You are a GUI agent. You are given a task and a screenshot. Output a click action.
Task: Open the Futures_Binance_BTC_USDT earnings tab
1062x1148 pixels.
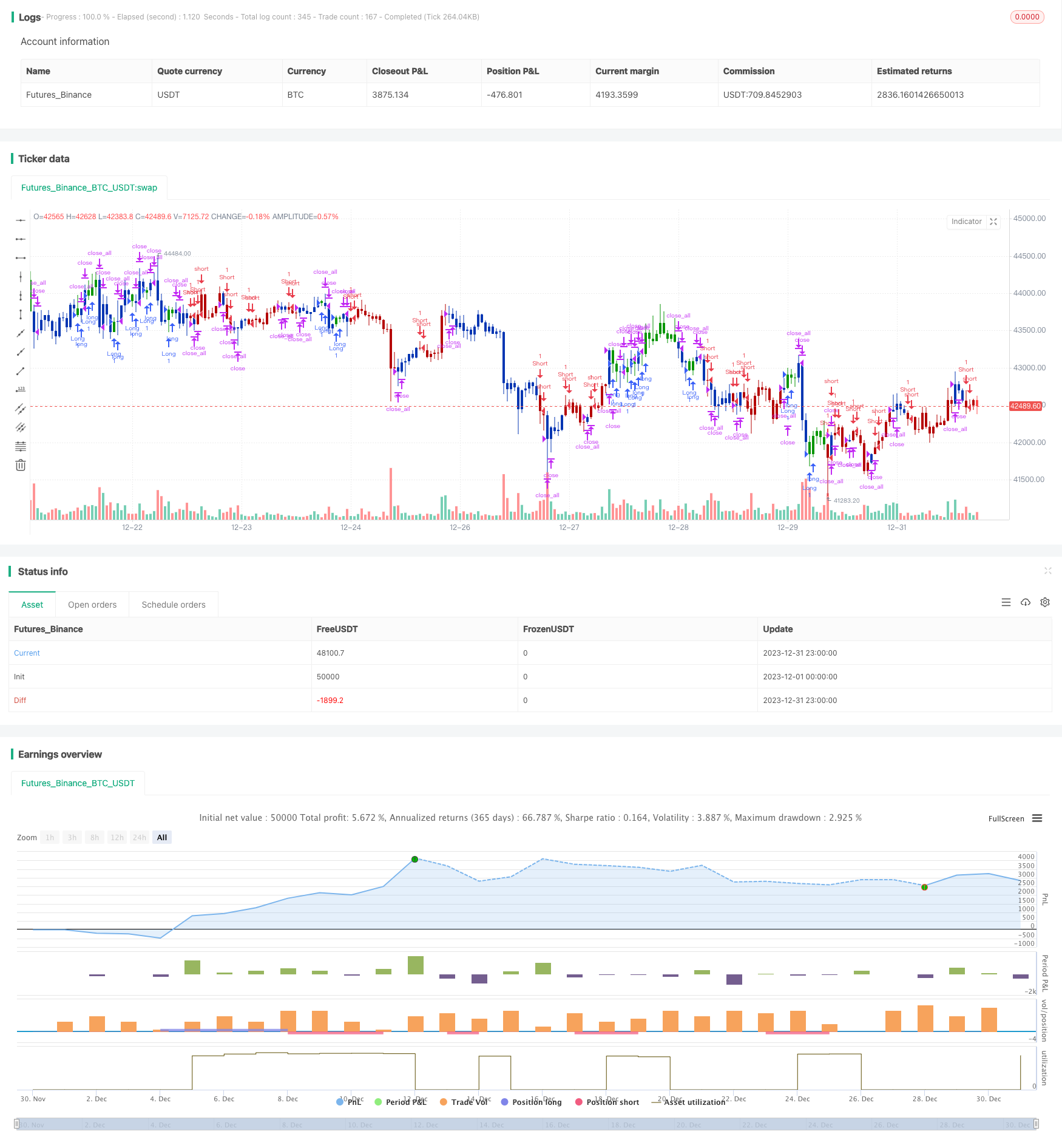pos(78,783)
